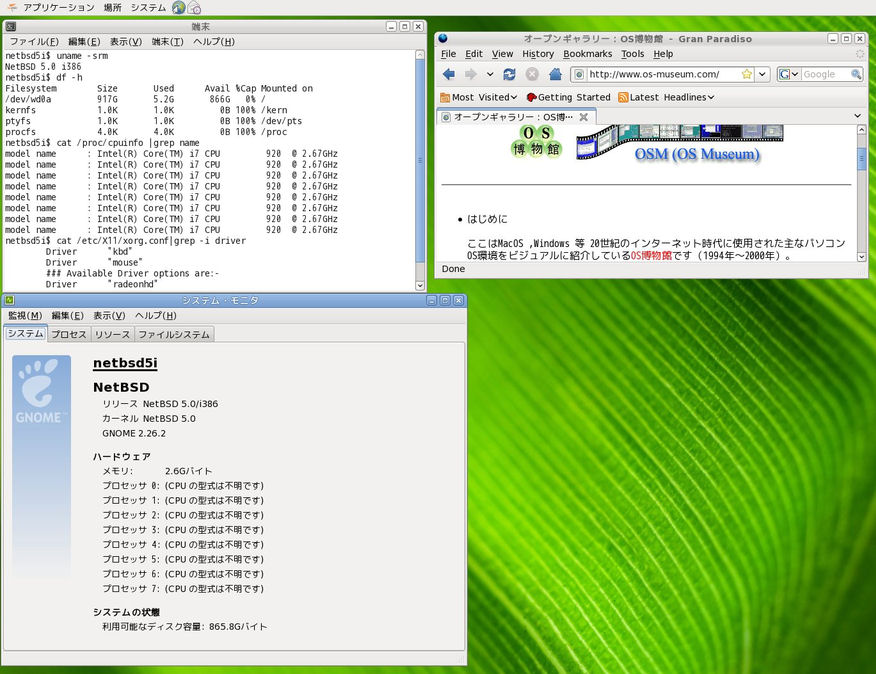Open the search engine selector dropdown
The width and height of the screenshot is (876, 674).
click(x=795, y=74)
